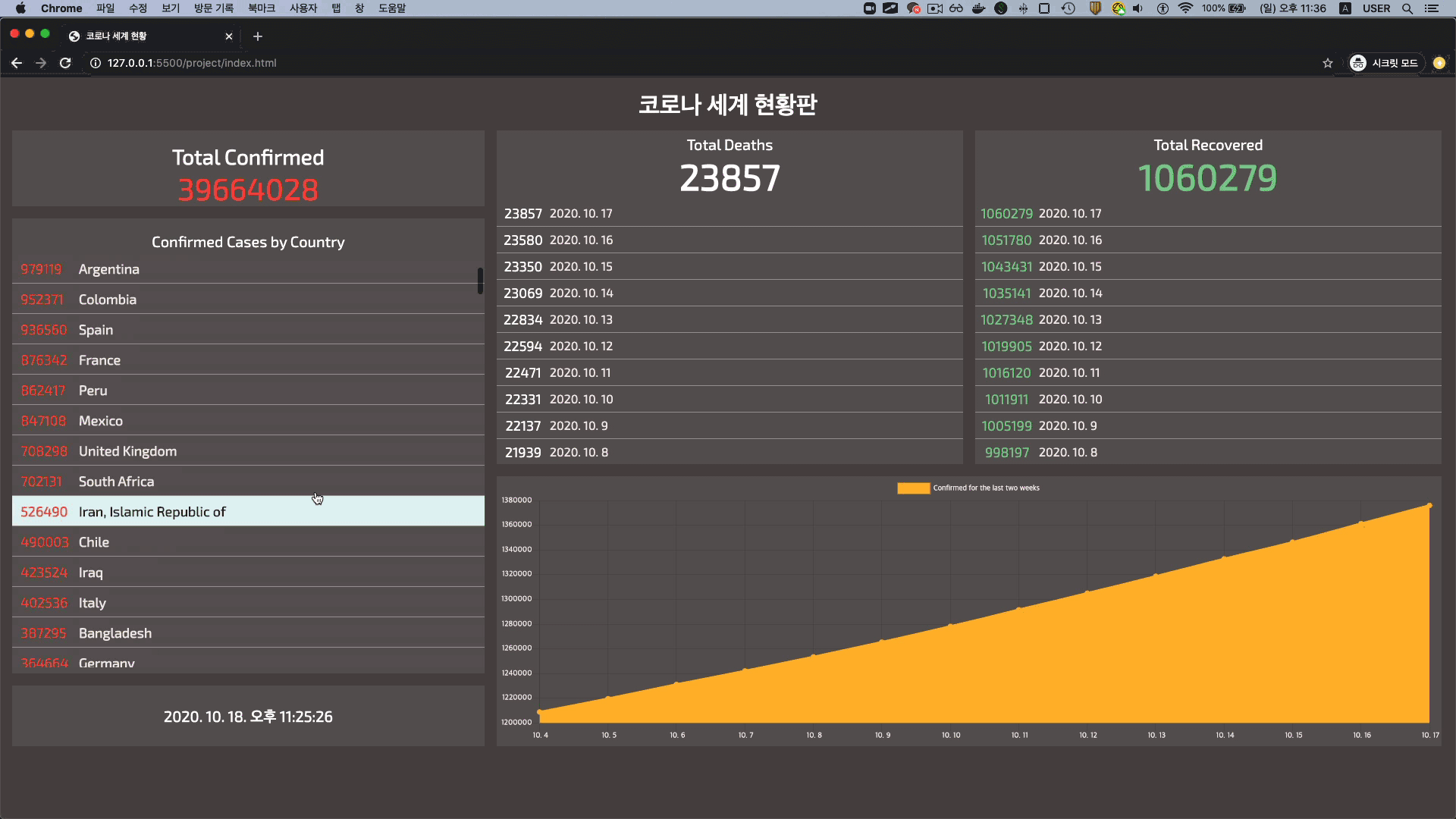
Task: Bookmark this page with the star icon
Action: point(1327,63)
